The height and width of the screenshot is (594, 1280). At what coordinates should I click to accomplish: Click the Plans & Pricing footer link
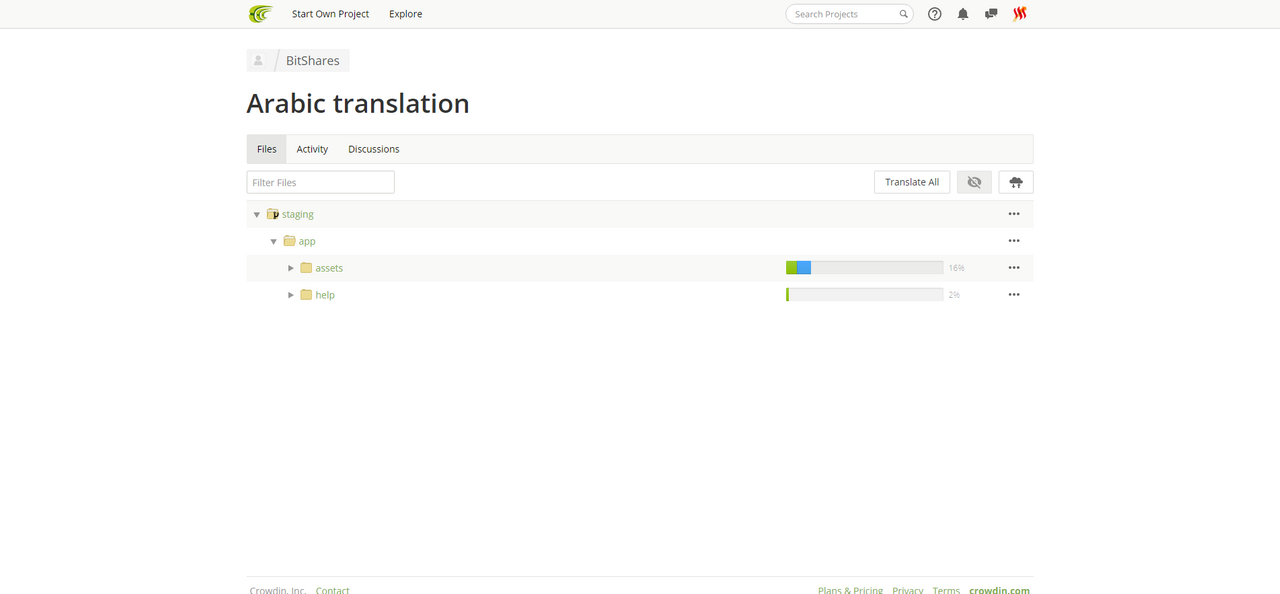(850, 590)
